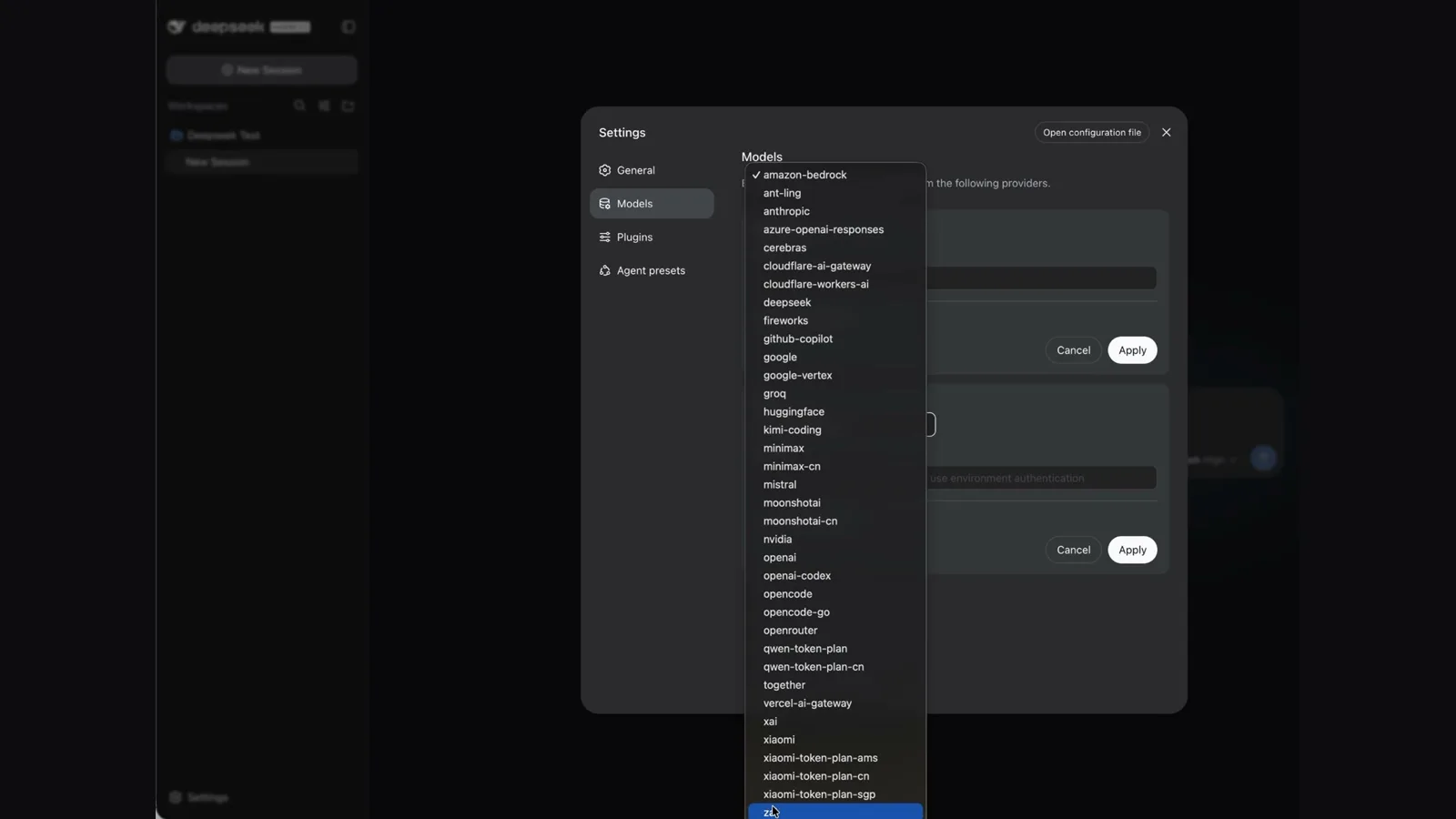Pick qwen-token-plan-cn option

click(x=835, y=666)
